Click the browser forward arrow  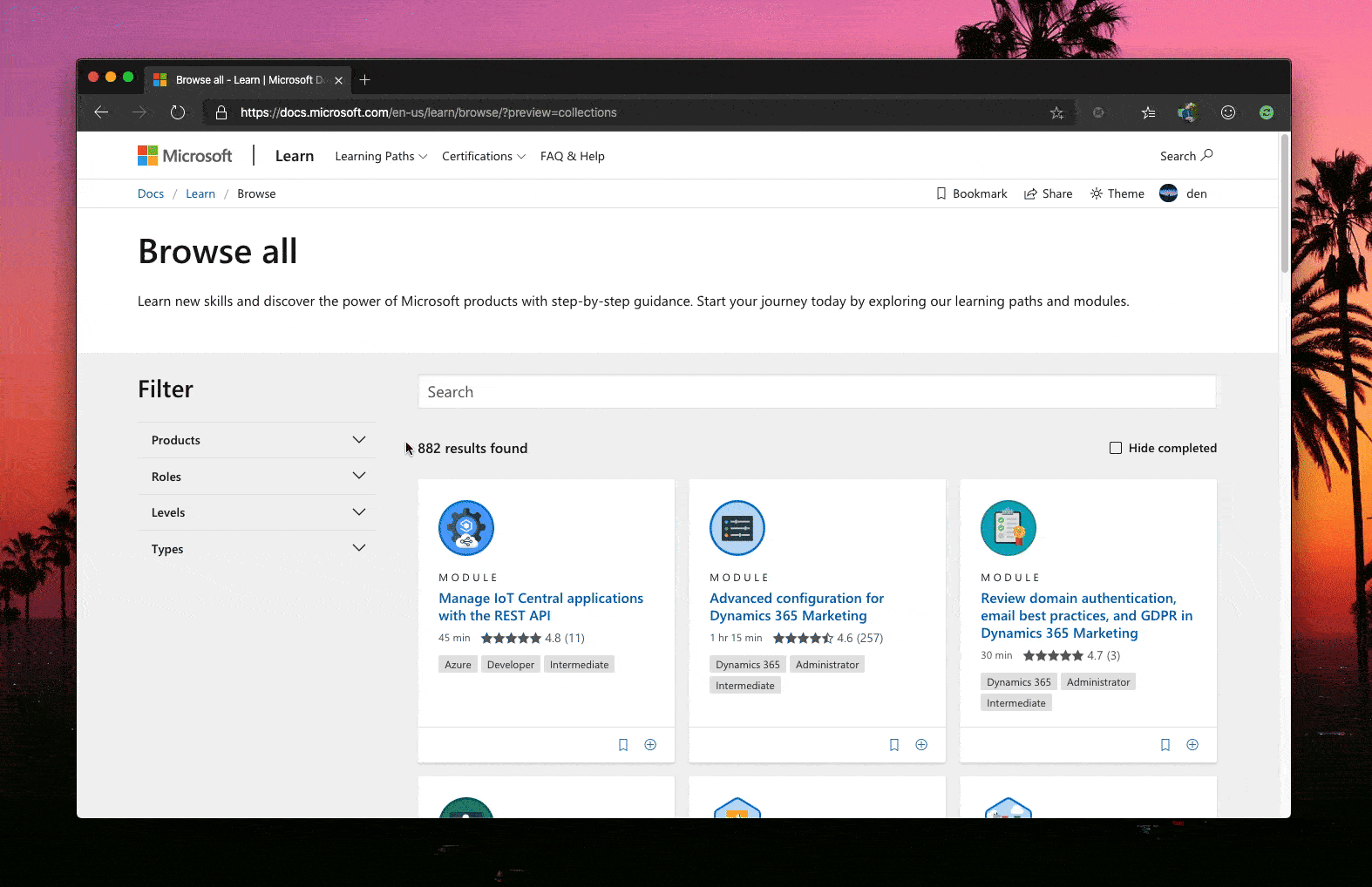(139, 112)
